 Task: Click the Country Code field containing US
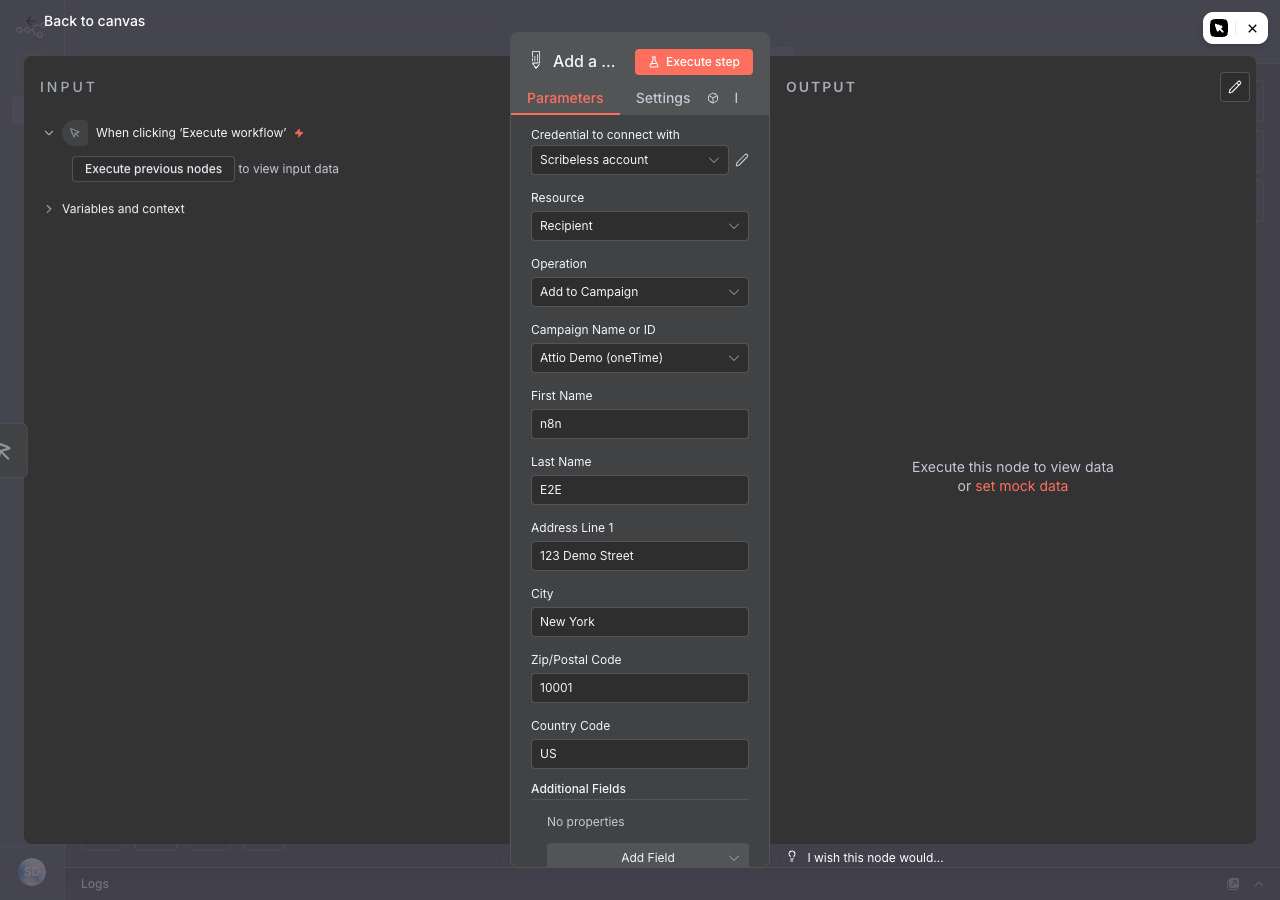(x=640, y=754)
